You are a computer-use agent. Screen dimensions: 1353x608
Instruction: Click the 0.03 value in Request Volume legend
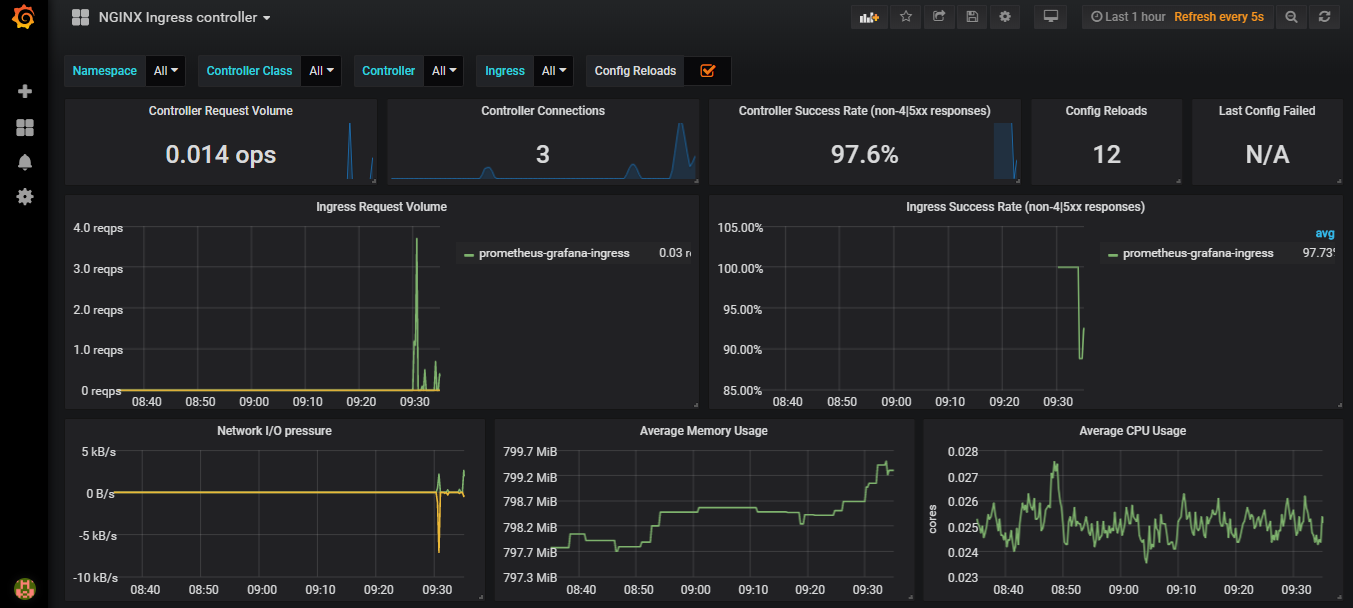point(675,253)
